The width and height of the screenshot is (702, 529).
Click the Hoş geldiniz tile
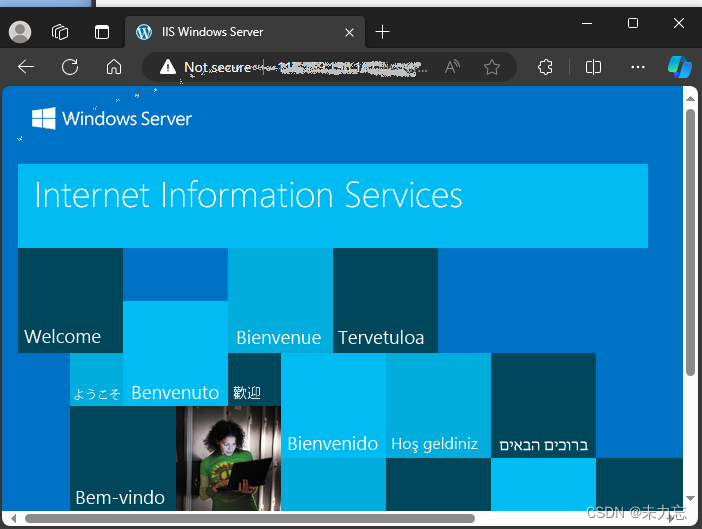coord(438,405)
